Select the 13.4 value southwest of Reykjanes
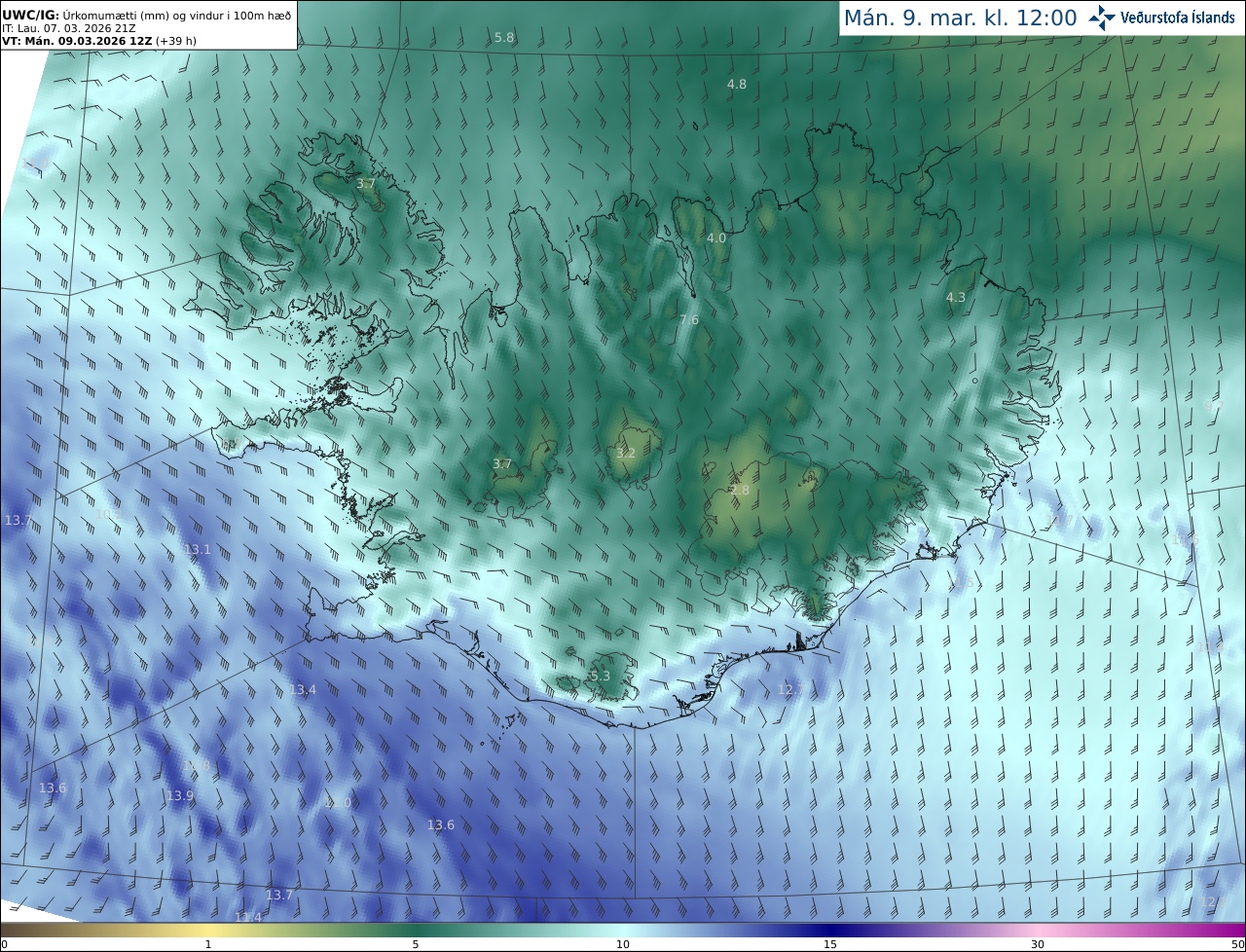 pos(303,690)
